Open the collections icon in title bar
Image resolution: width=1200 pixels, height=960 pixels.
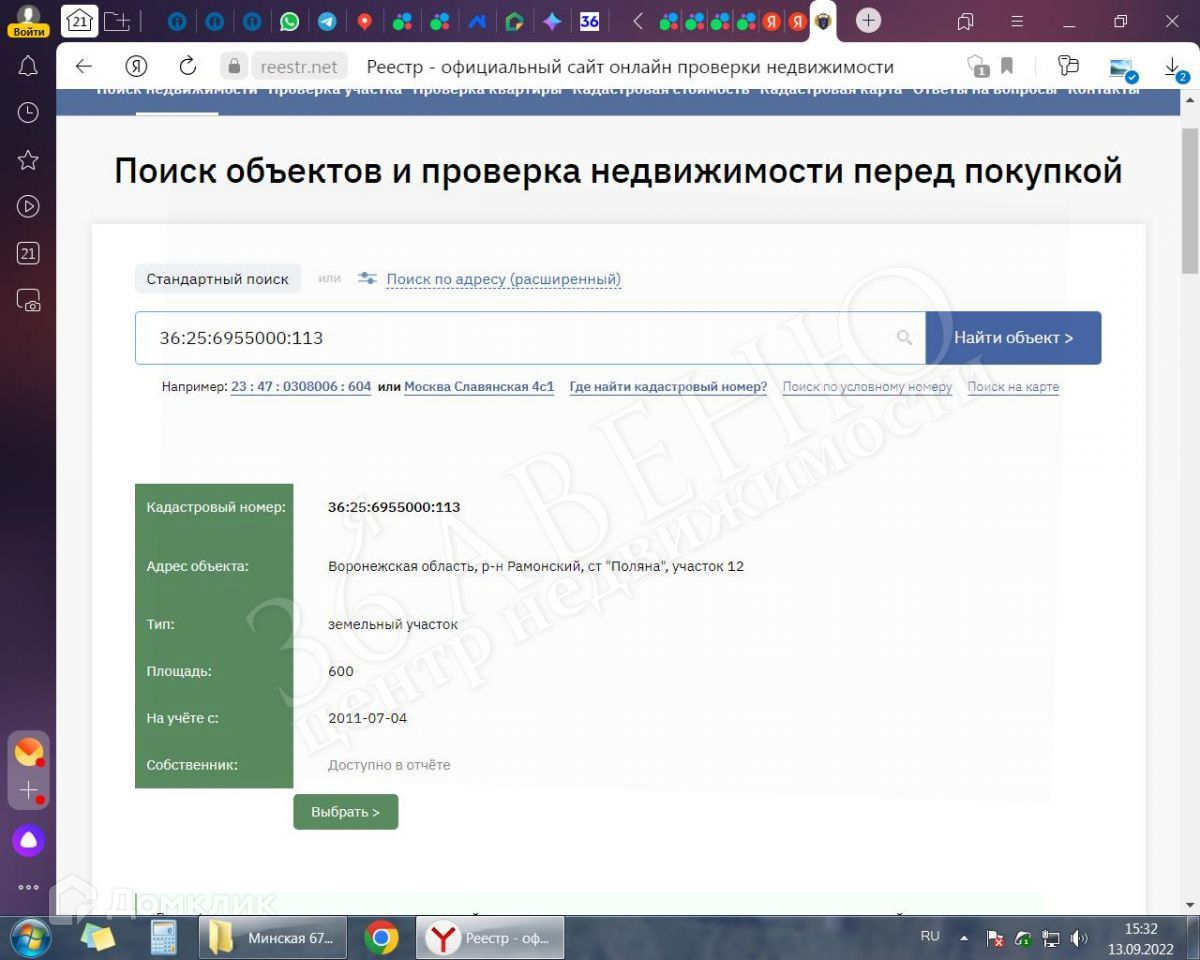(x=965, y=21)
